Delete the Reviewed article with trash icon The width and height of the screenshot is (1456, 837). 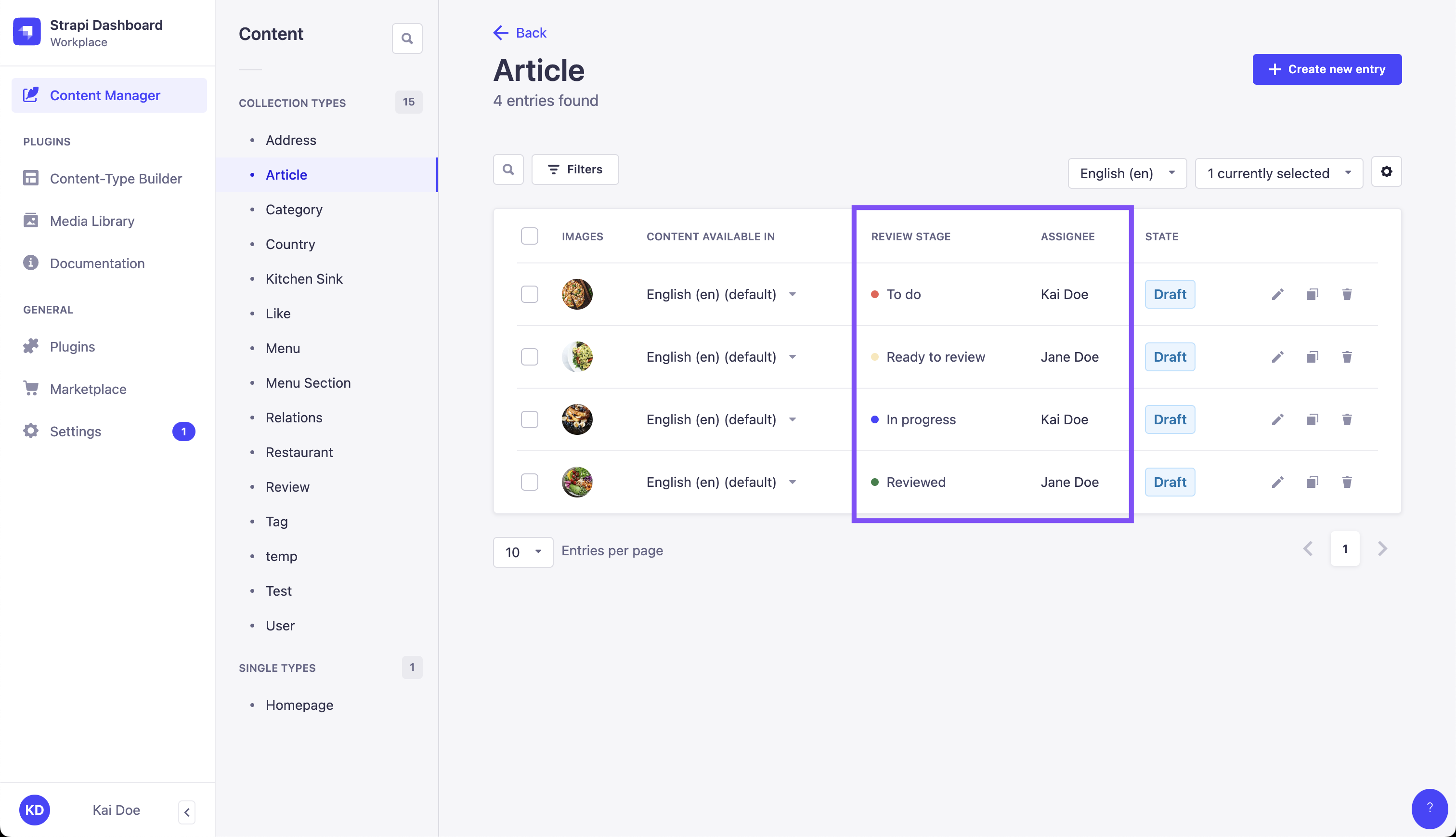1346,482
